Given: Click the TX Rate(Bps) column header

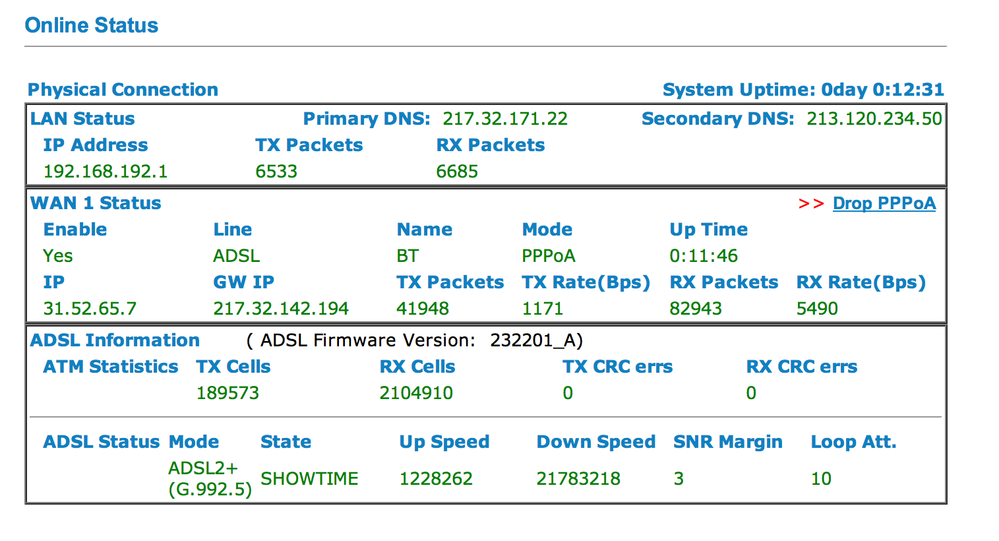Looking at the screenshot, I should click(586, 282).
